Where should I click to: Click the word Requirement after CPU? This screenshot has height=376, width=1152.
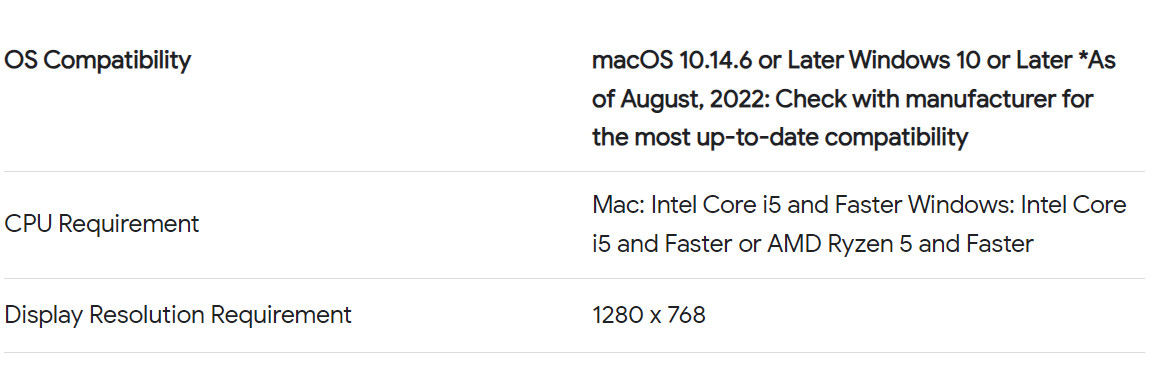pos(129,224)
